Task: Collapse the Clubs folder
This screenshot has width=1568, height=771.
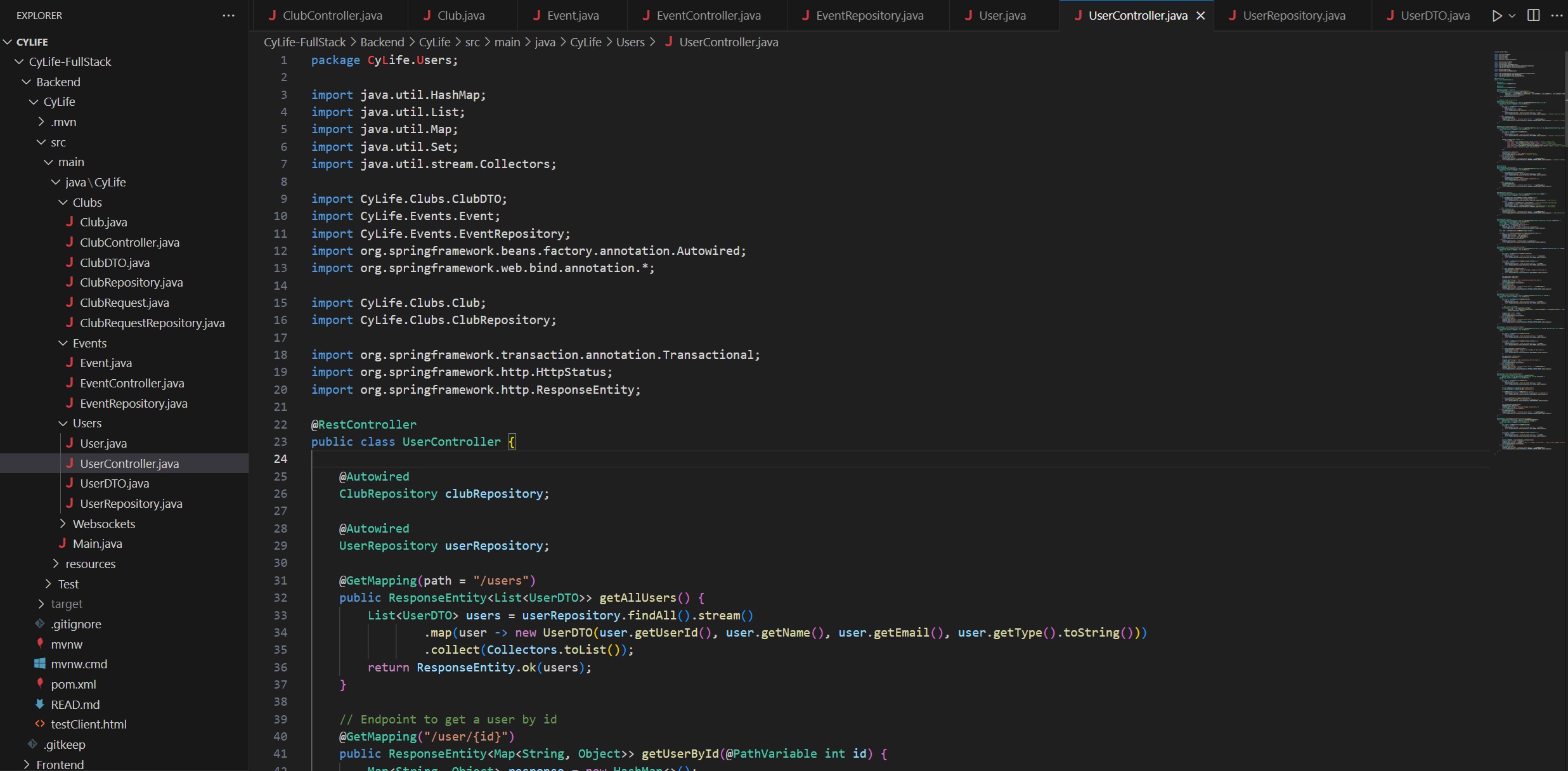Action: point(87,202)
